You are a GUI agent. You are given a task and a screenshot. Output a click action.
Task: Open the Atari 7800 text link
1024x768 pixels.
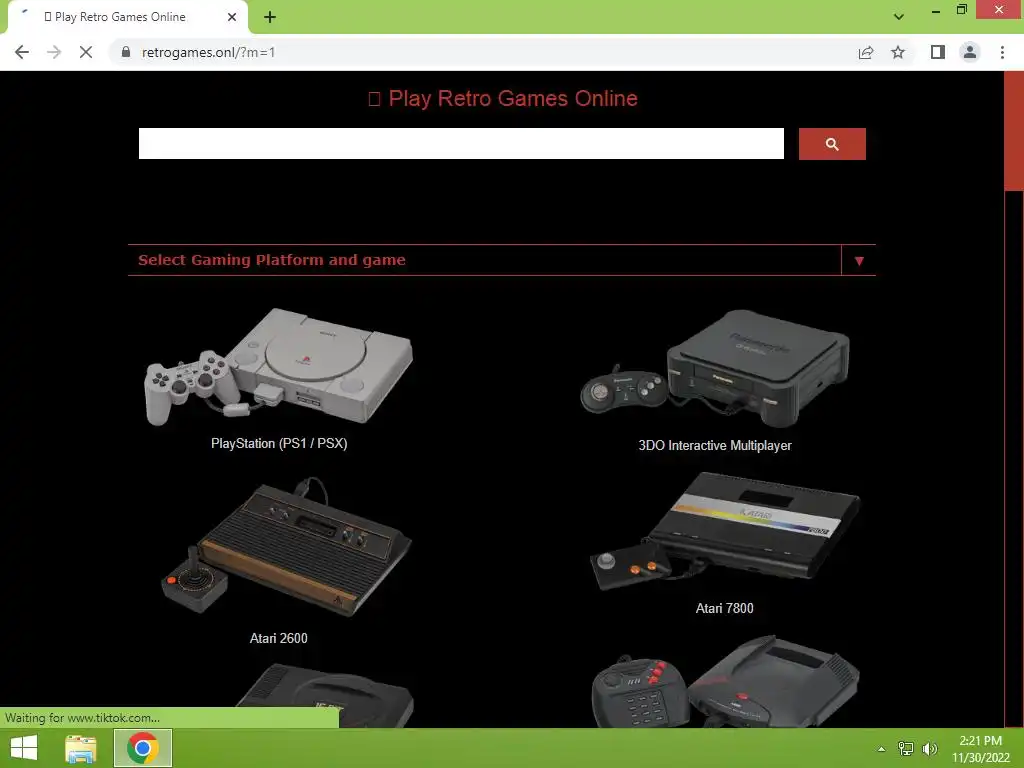pyautogui.click(x=724, y=608)
